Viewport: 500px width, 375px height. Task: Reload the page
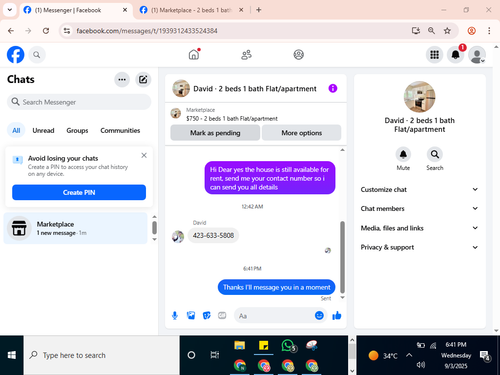pos(46,31)
